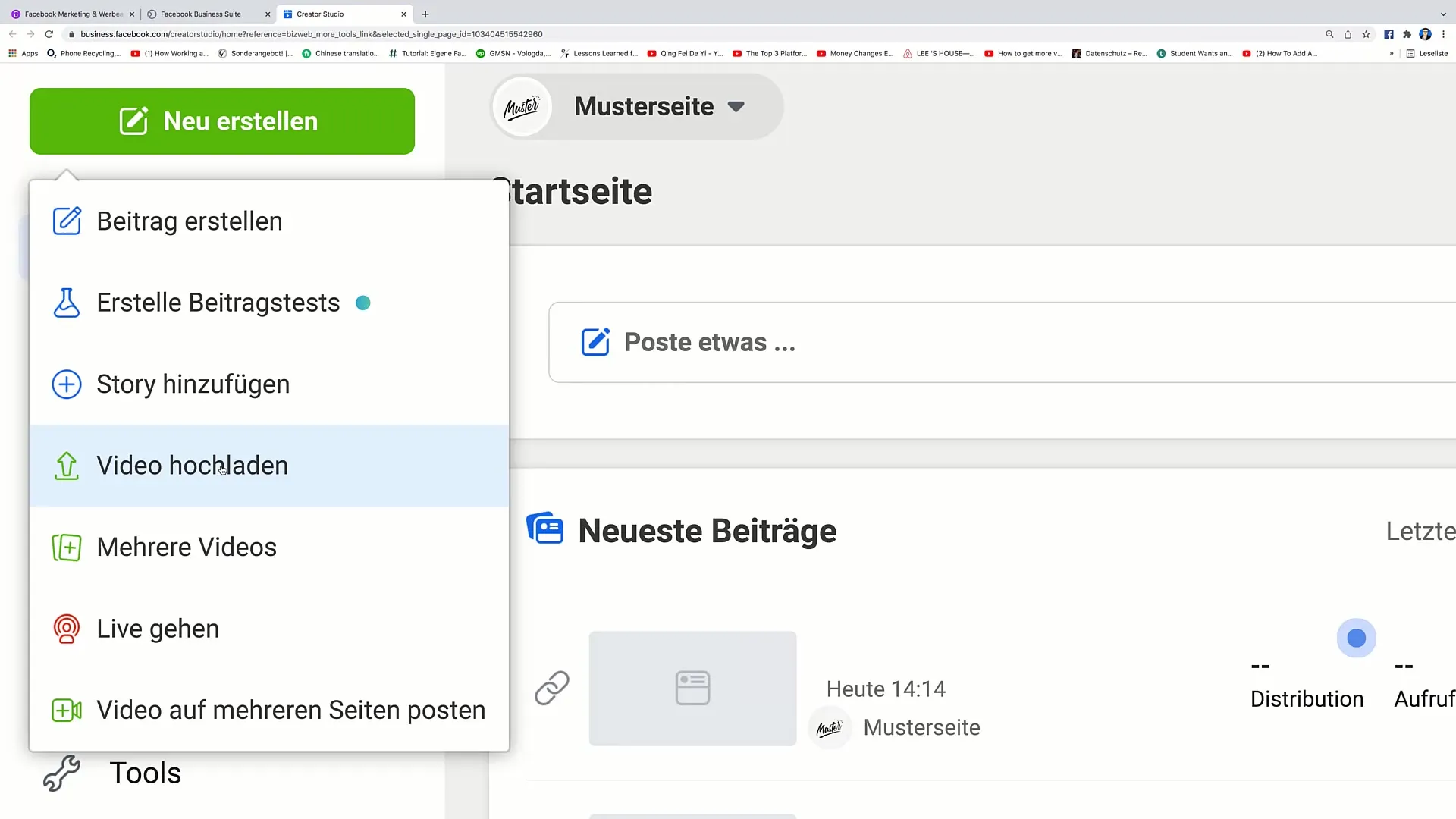The width and height of the screenshot is (1456, 819).
Task: Click the plus circle Story icon
Action: (67, 384)
